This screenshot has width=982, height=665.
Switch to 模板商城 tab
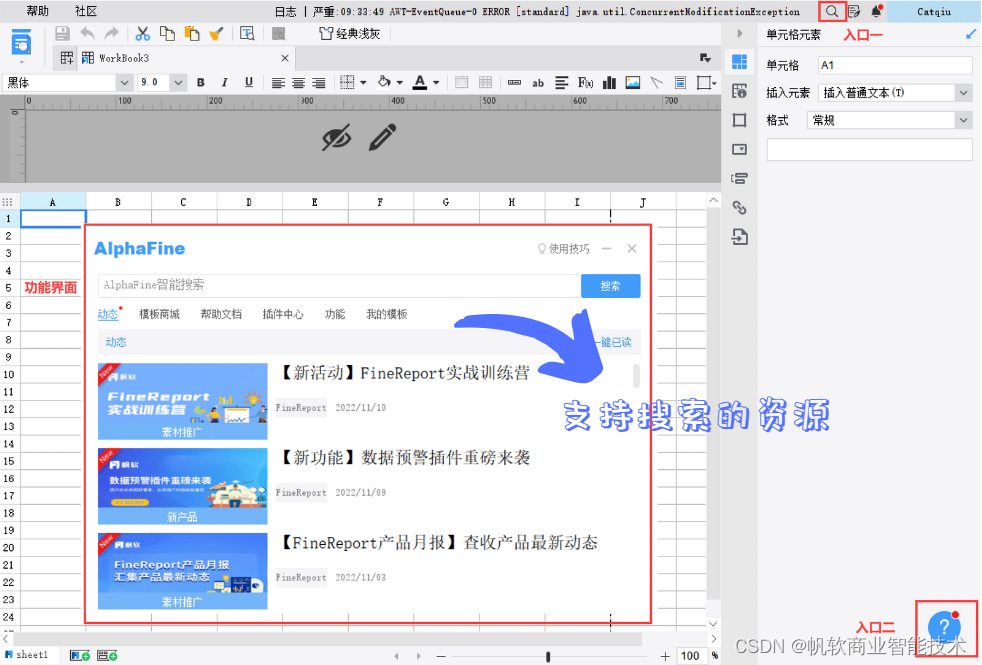159,314
